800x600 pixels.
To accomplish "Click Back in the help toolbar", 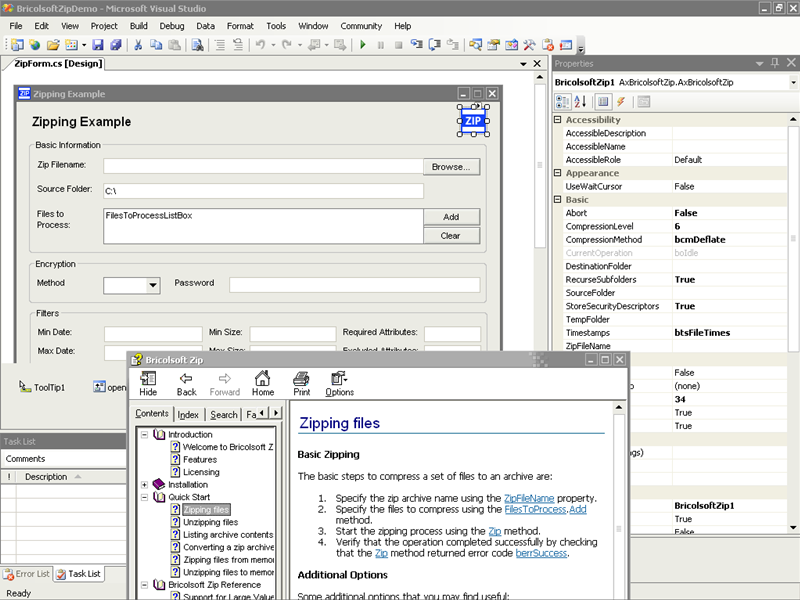I will (x=186, y=384).
